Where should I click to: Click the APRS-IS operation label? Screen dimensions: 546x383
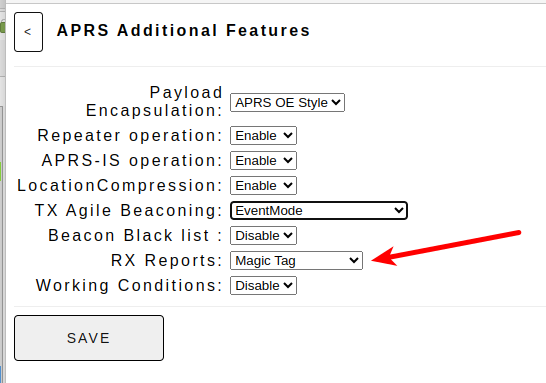coord(132,161)
